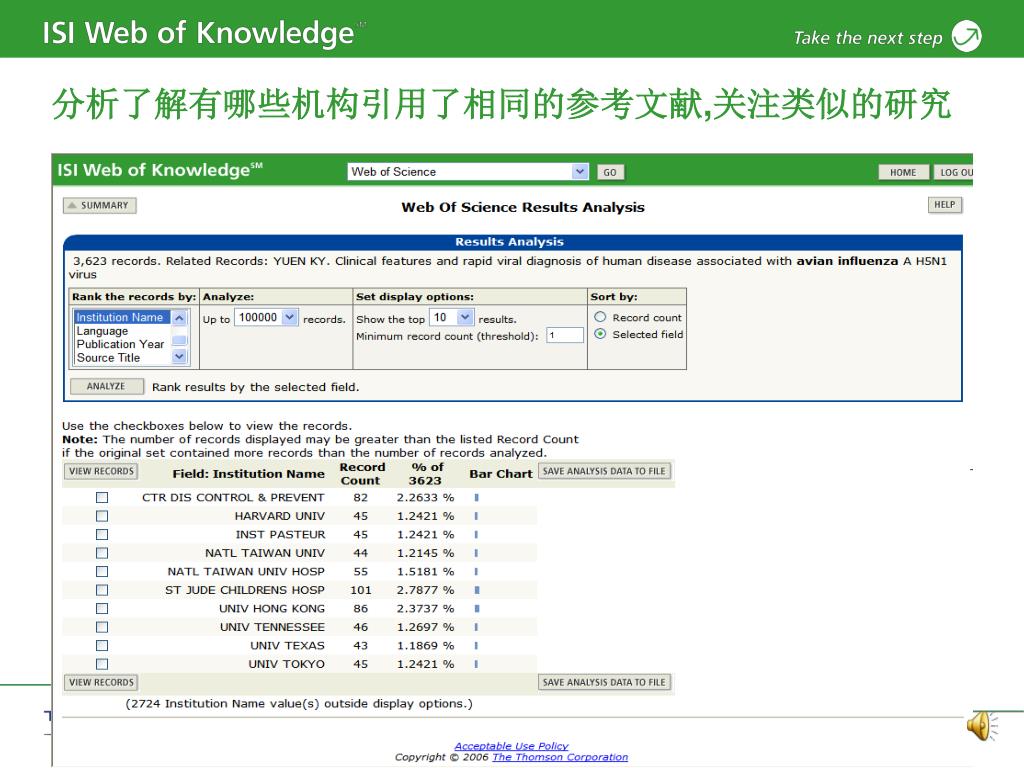Screen dimensions: 1024x768
Task: Click the Field: Institution Name column header
Action: tap(248, 474)
